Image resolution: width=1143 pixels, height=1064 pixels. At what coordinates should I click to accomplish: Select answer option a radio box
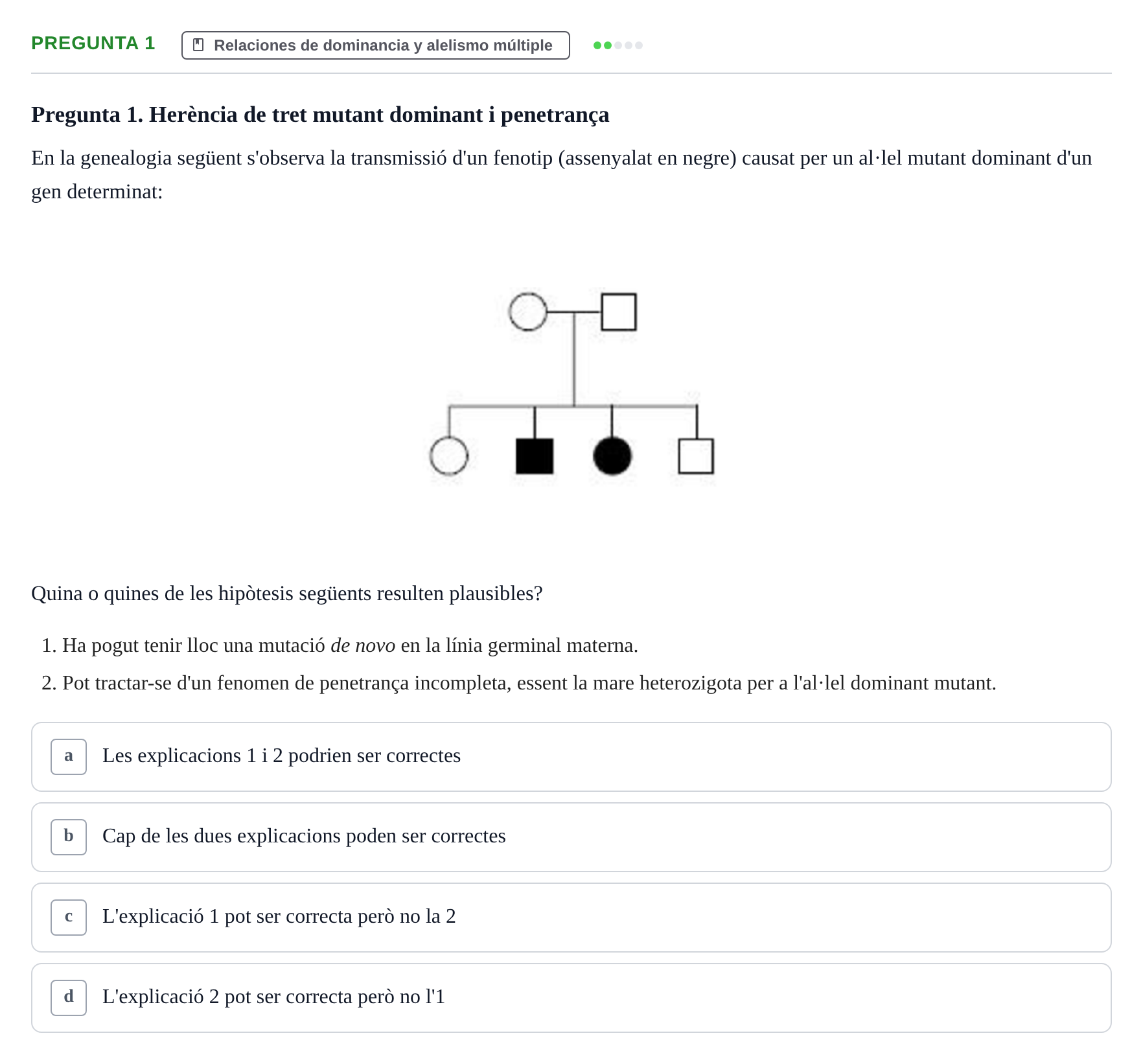pyautogui.click(x=69, y=757)
